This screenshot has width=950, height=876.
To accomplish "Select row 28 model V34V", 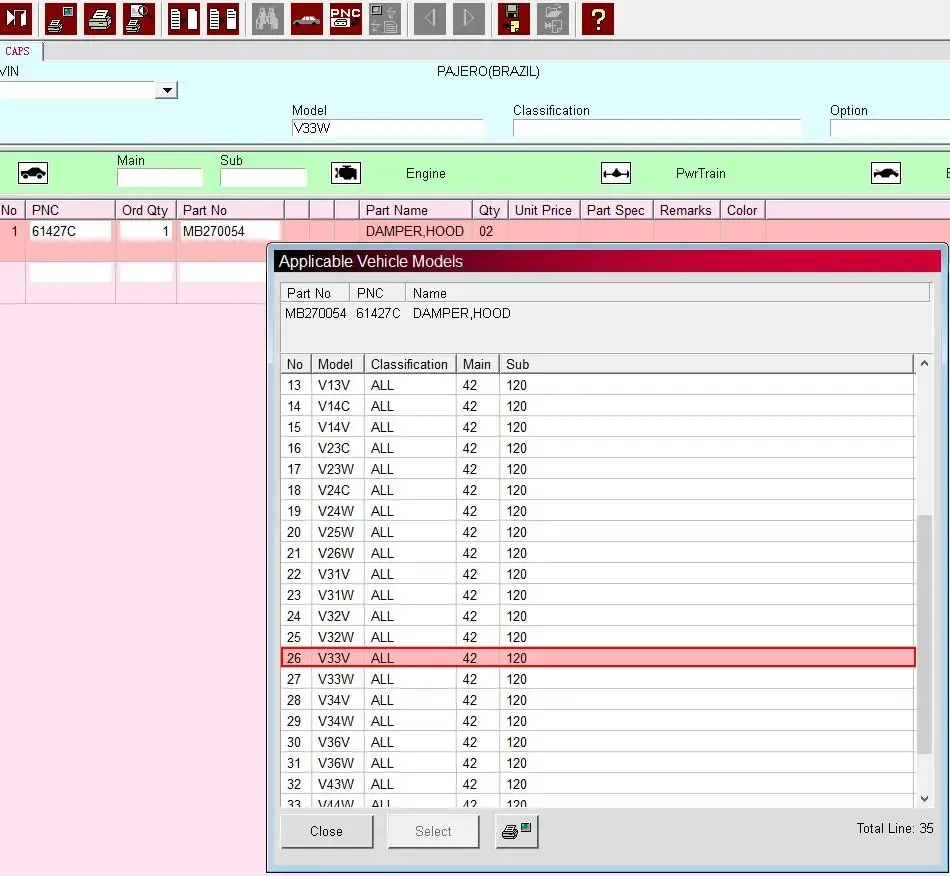I will (x=597, y=700).
